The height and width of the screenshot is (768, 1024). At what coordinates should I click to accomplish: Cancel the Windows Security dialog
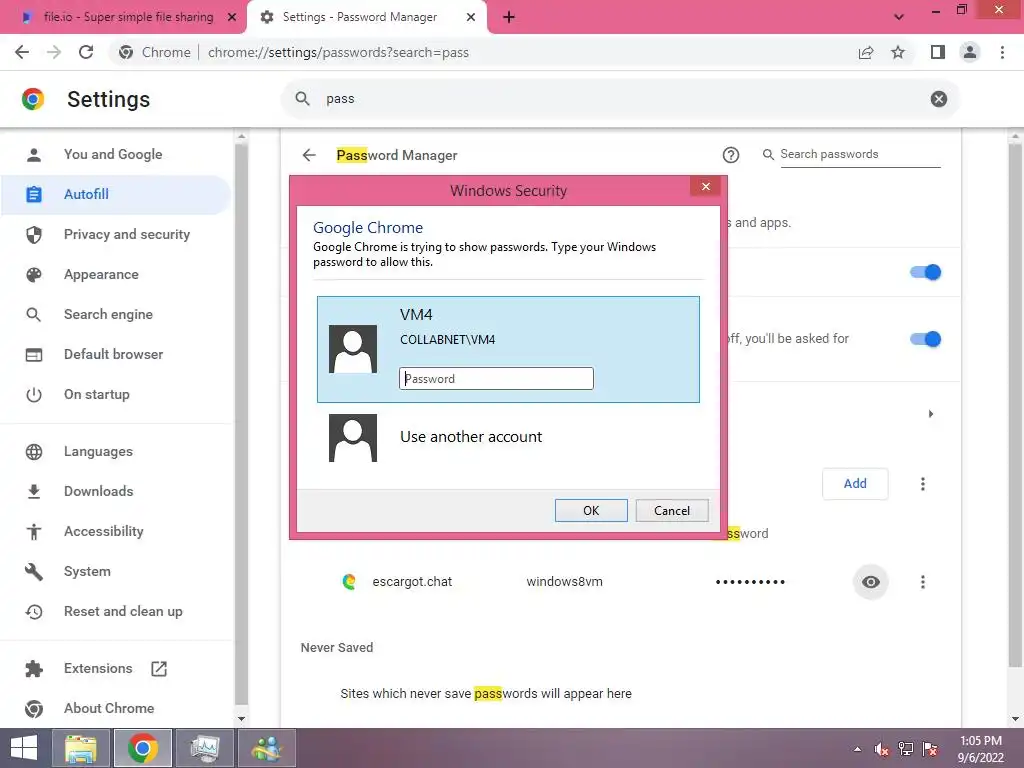pyautogui.click(x=671, y=511)
